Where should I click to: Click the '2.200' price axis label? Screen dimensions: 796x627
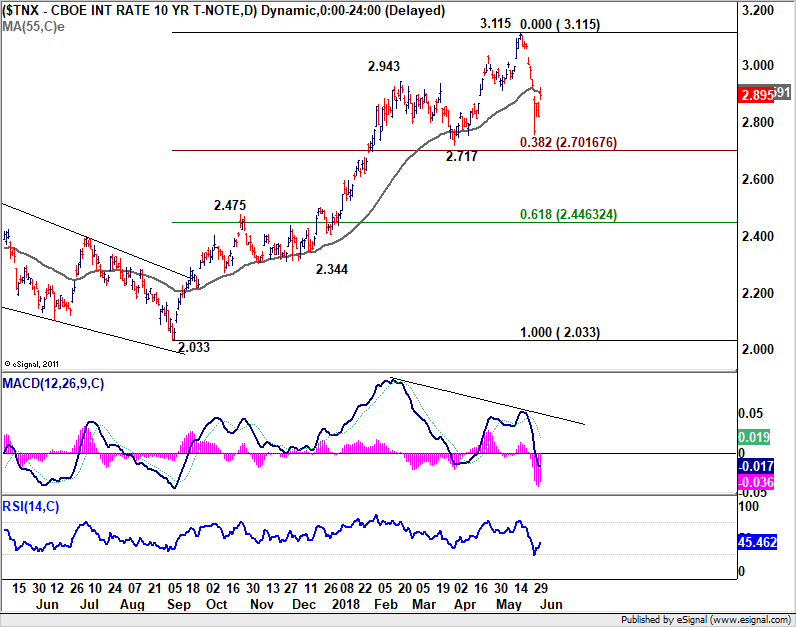pos(757,293)
